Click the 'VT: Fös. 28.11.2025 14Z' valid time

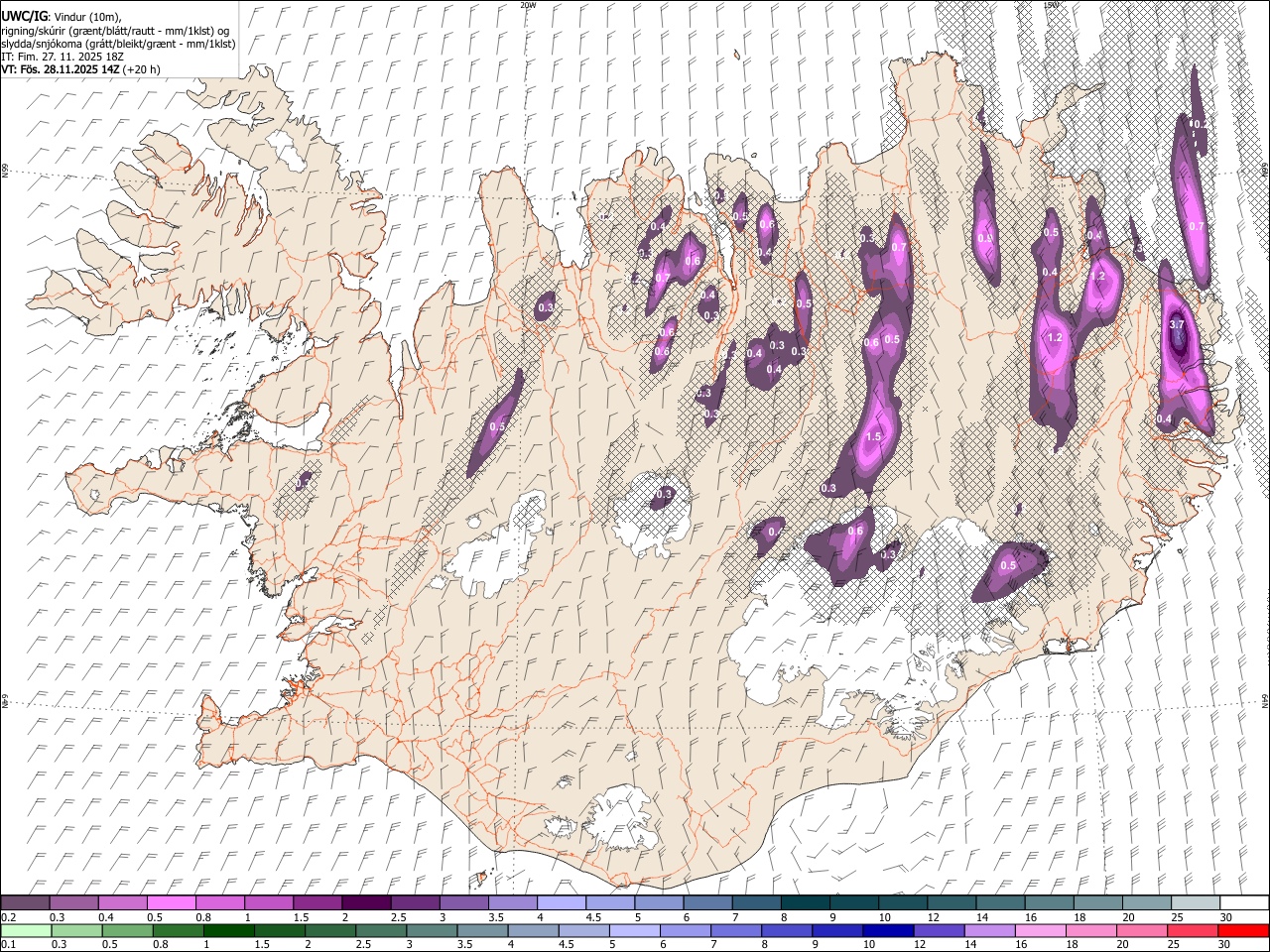pos(62,69)
